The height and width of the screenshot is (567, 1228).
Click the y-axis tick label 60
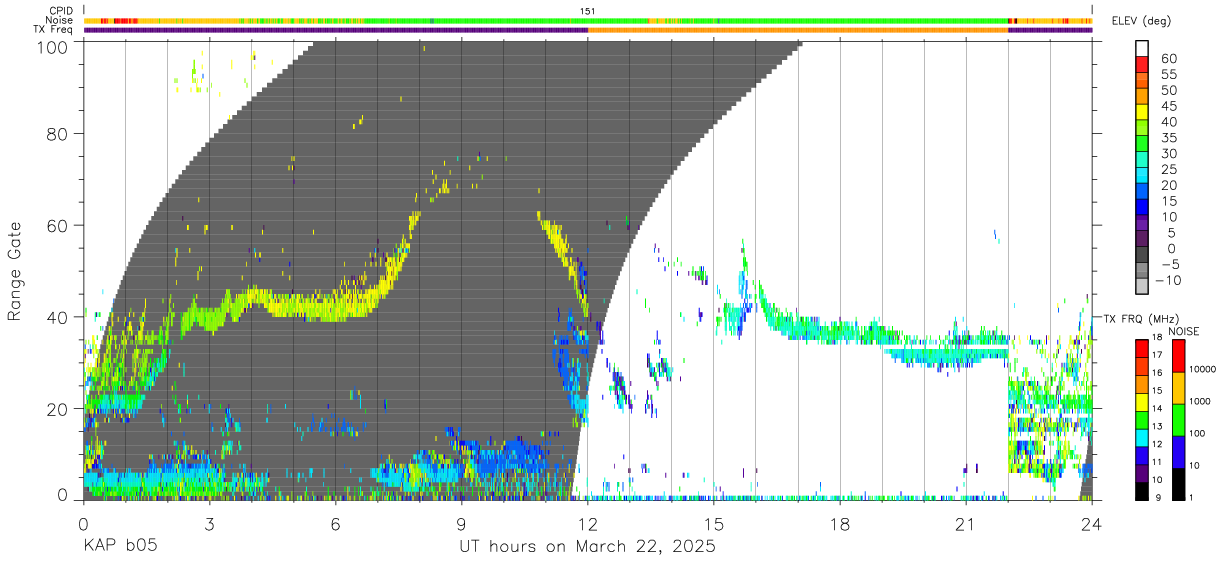(x=57, y=225)
